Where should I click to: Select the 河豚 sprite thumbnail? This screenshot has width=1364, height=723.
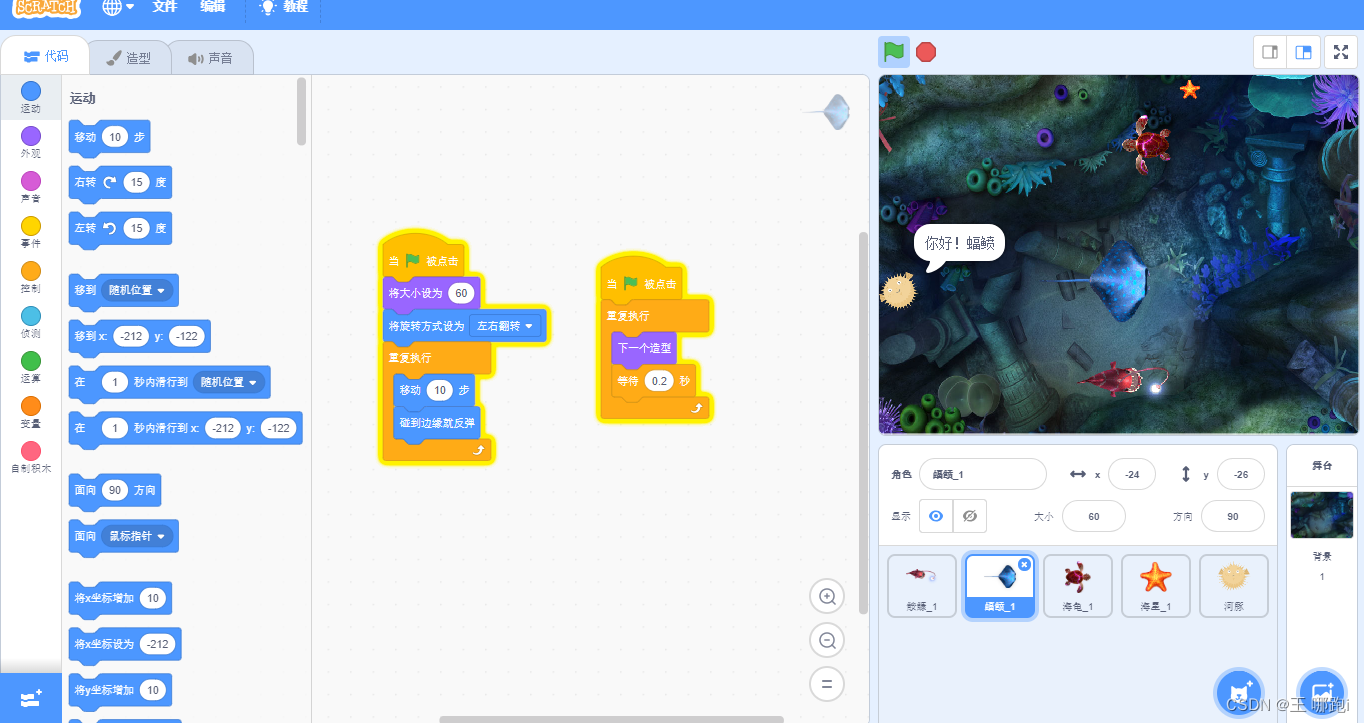1233,585
